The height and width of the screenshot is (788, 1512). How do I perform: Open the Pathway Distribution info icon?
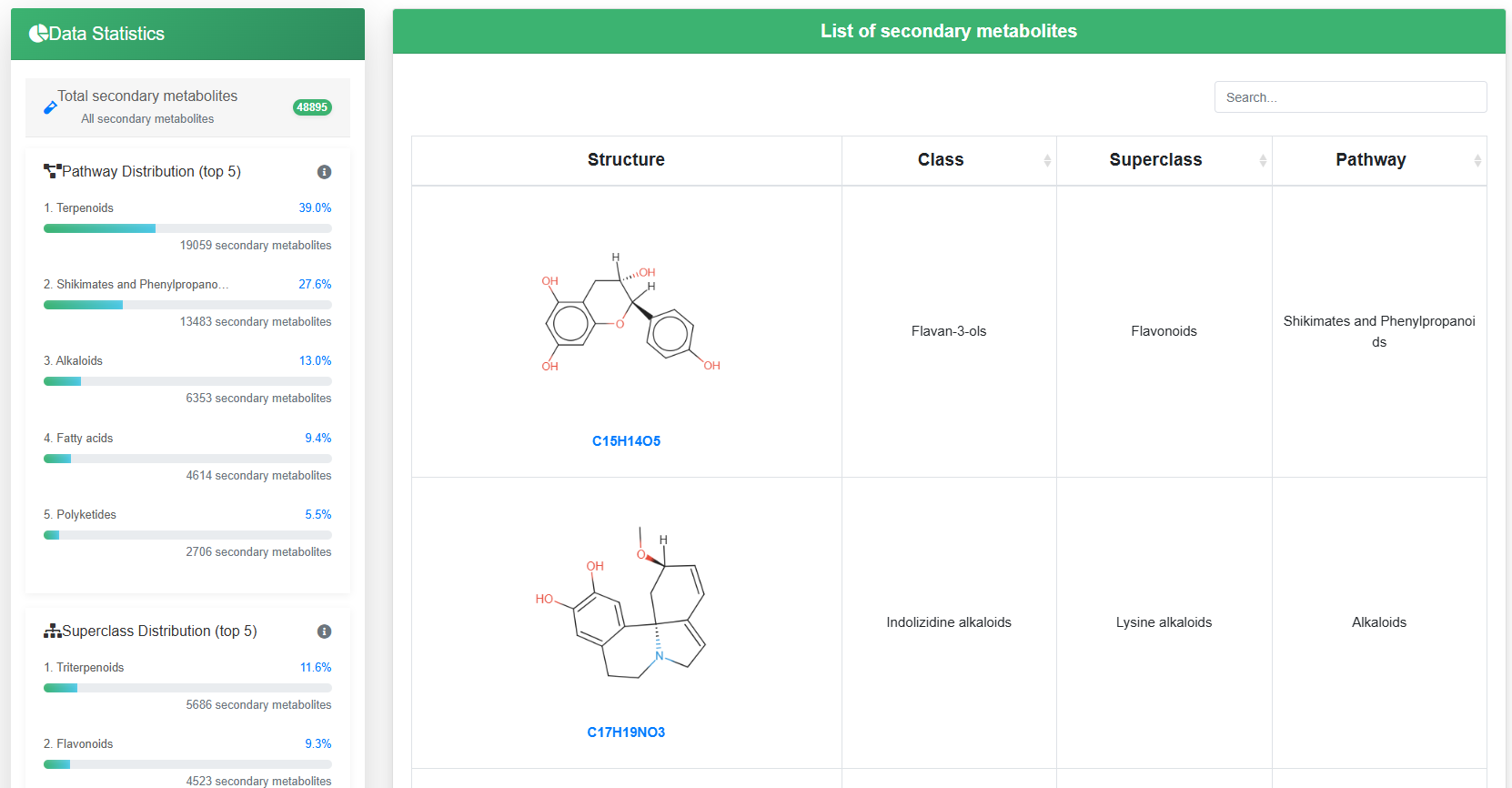pyautogui.click(x=324, y=172)
